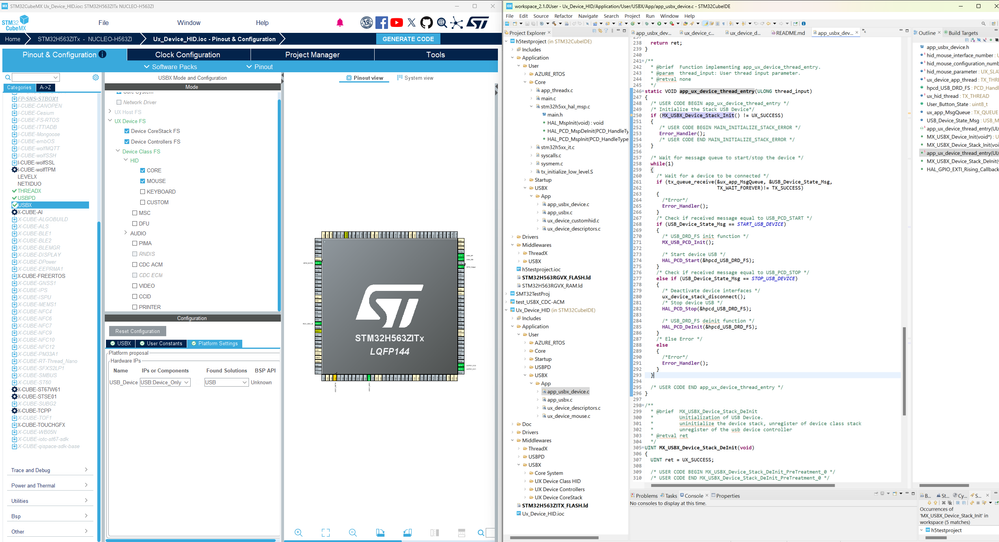Click the pin search magnifier under pinout view
The width and height of the screenshot is (999, 542).
point(481,532)
